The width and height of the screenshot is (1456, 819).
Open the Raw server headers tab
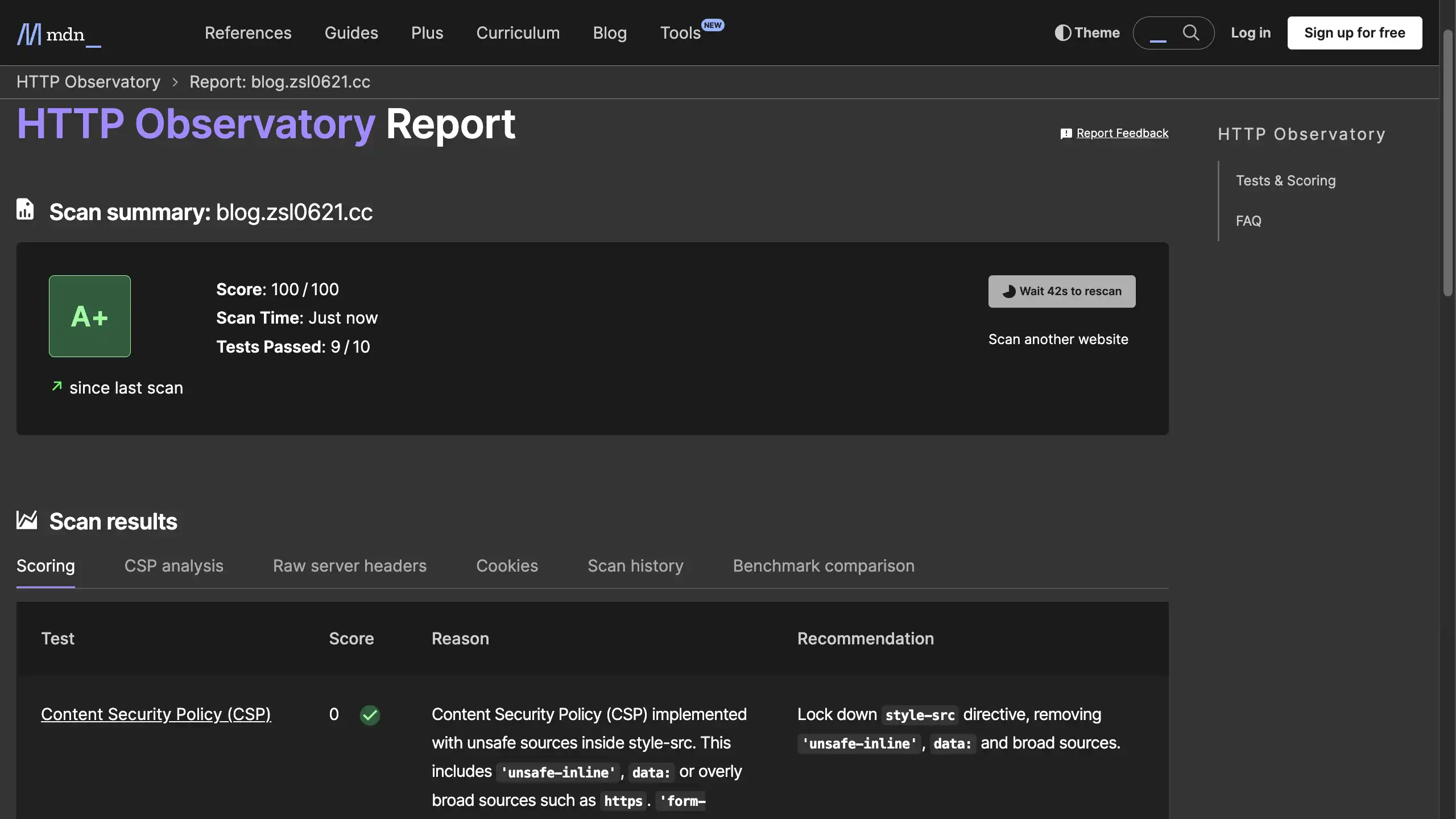click(x=349, y=566)
